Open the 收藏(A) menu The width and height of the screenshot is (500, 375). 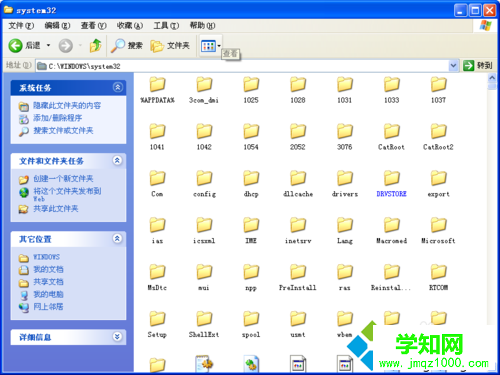pos(130,26)
